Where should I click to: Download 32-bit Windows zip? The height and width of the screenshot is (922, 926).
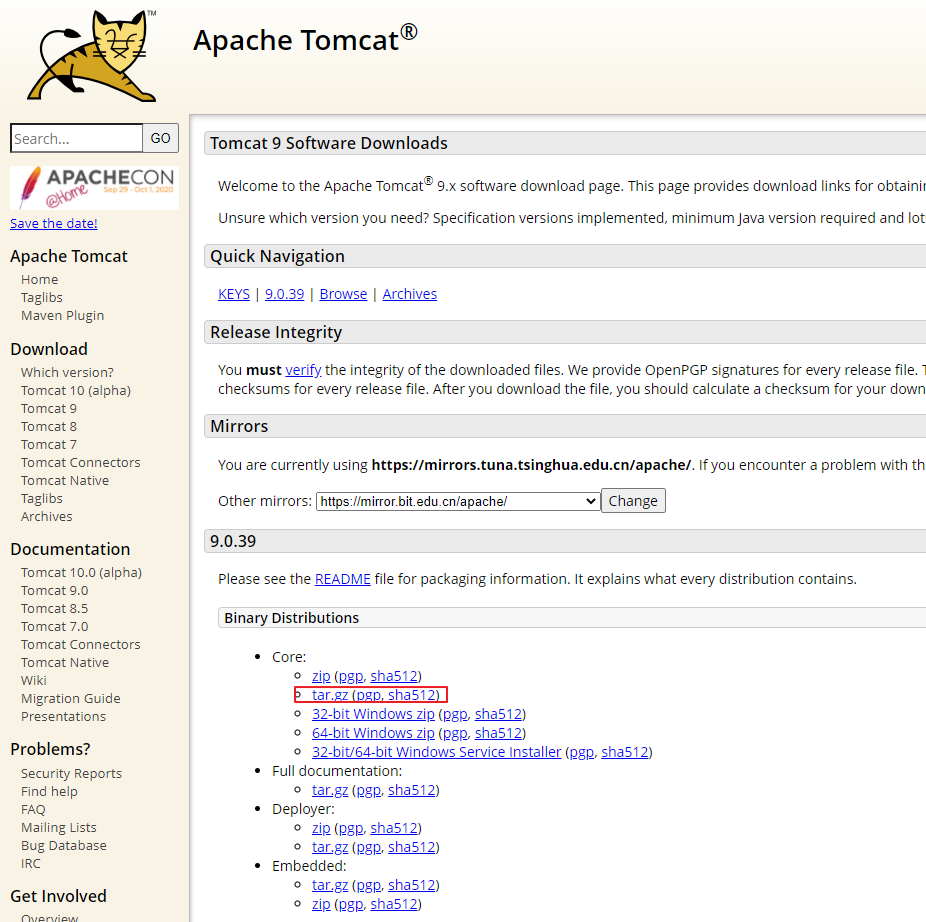[x=373, y=714]
